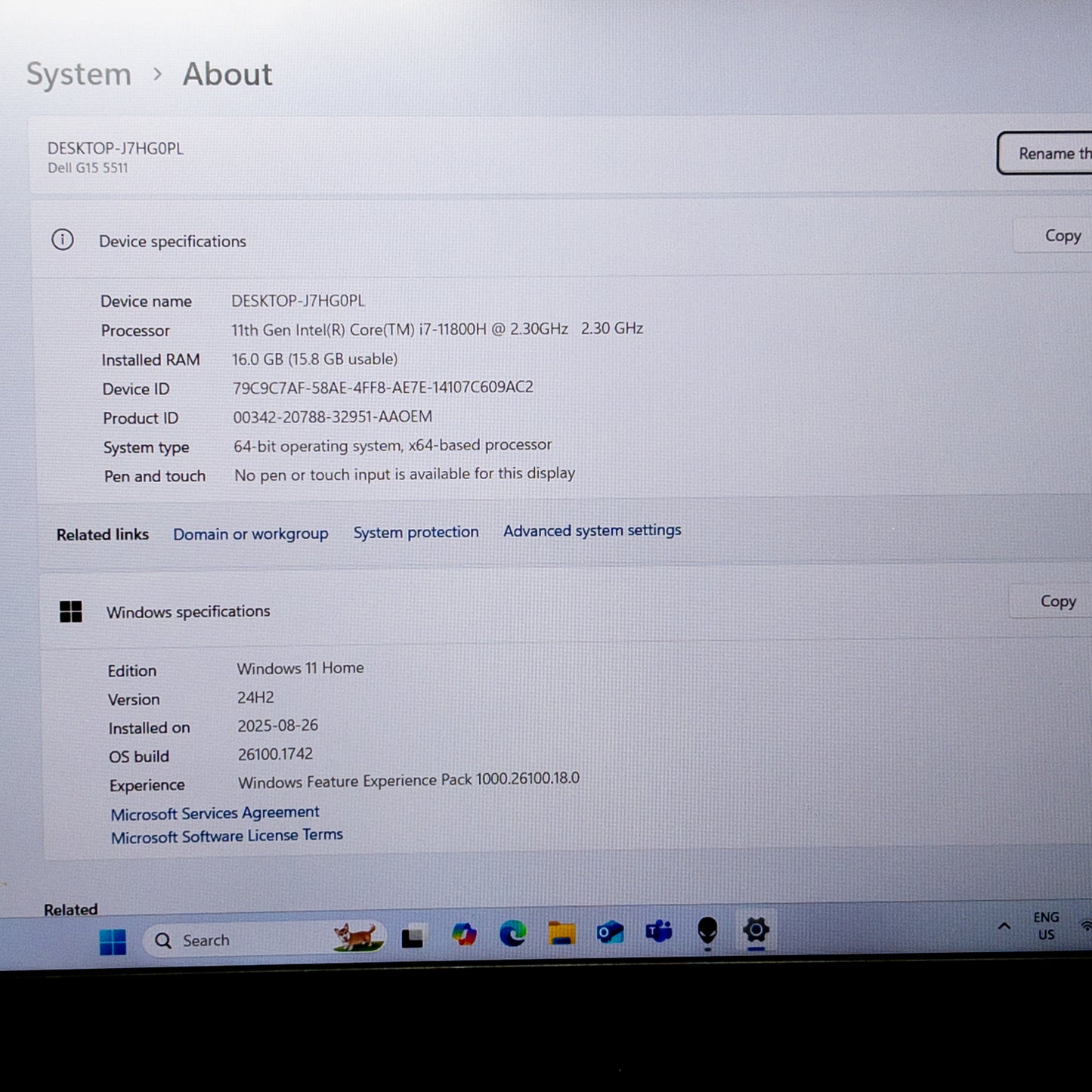Click the Related heading at bottom
Screen dimensions: 1092x1092
tap(70, 909)
